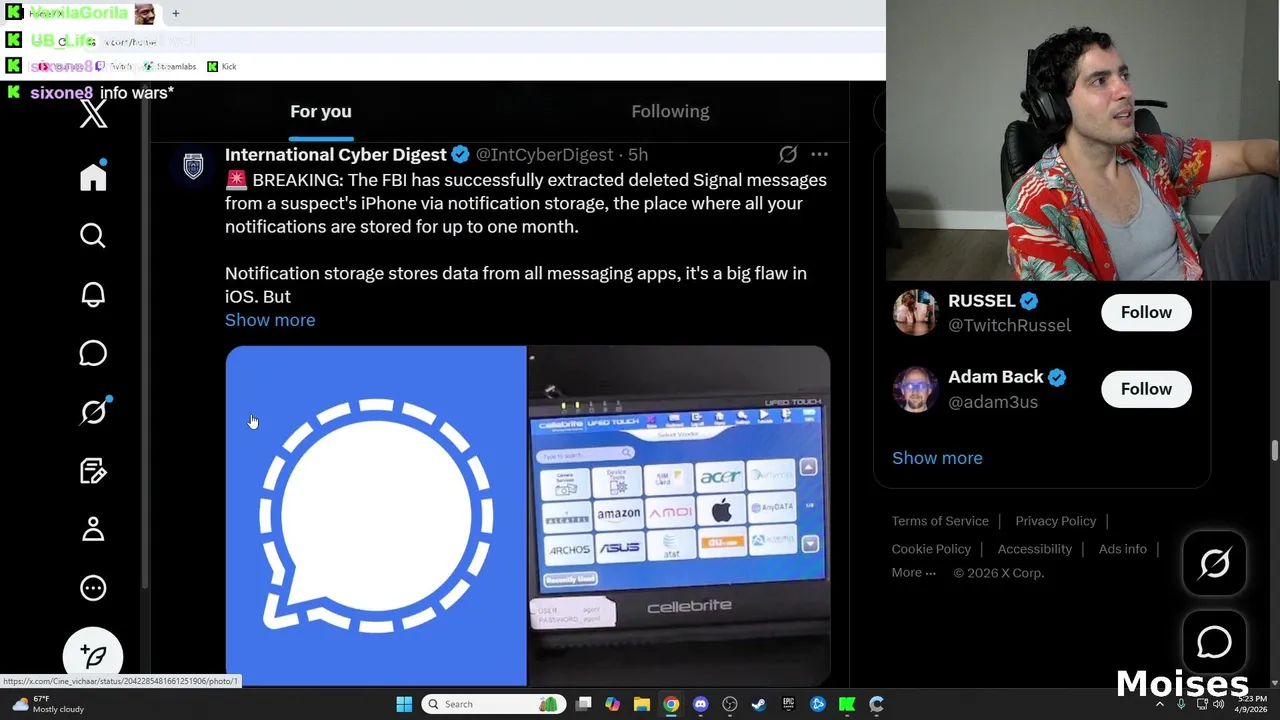Open RUSSEL's profile picture

[x=915, y=312]
